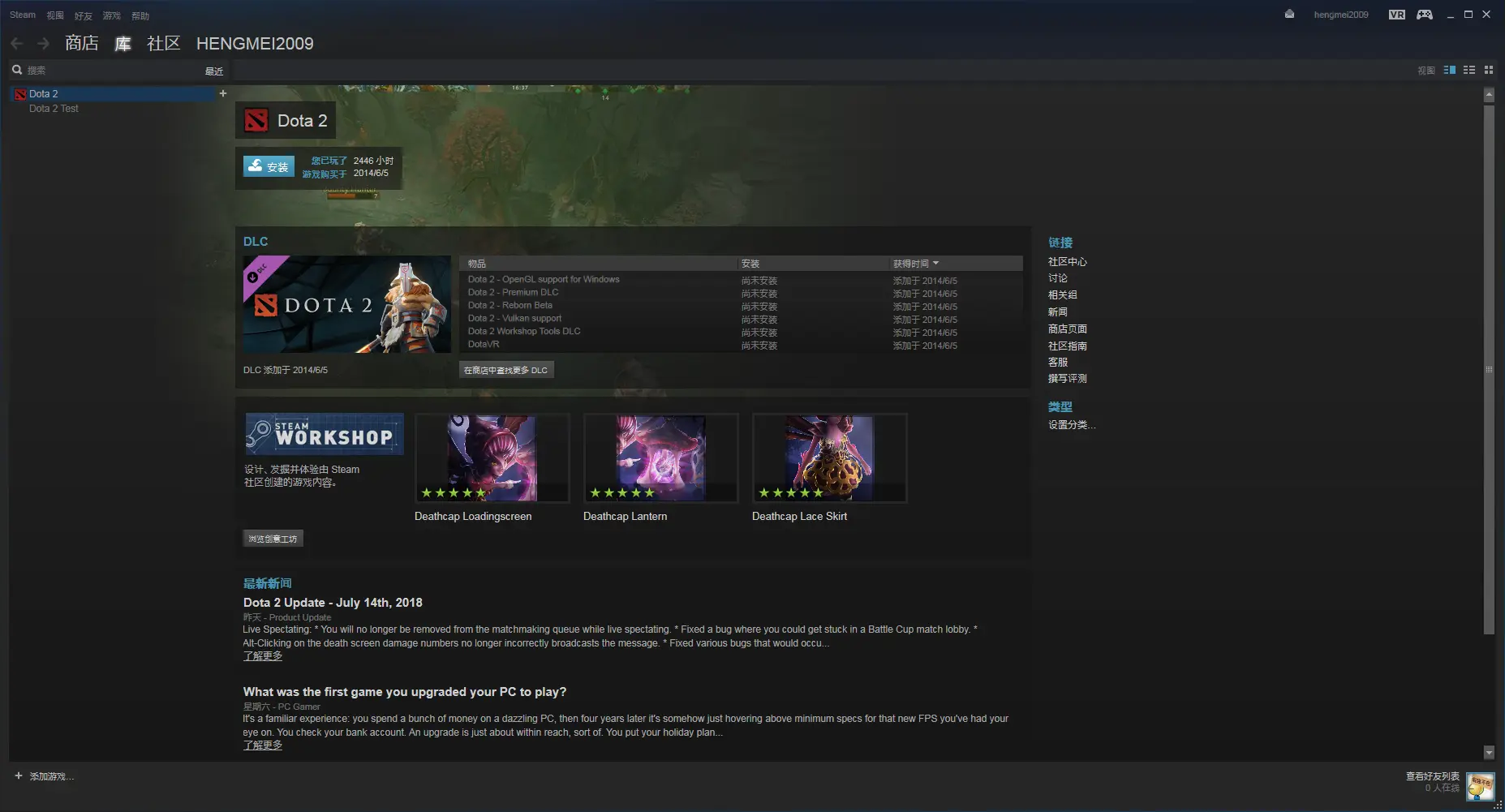The width and height of the screenshot is (1505, 812).
Task: Click the 浏览创意工坊 button
Action: 273,539
